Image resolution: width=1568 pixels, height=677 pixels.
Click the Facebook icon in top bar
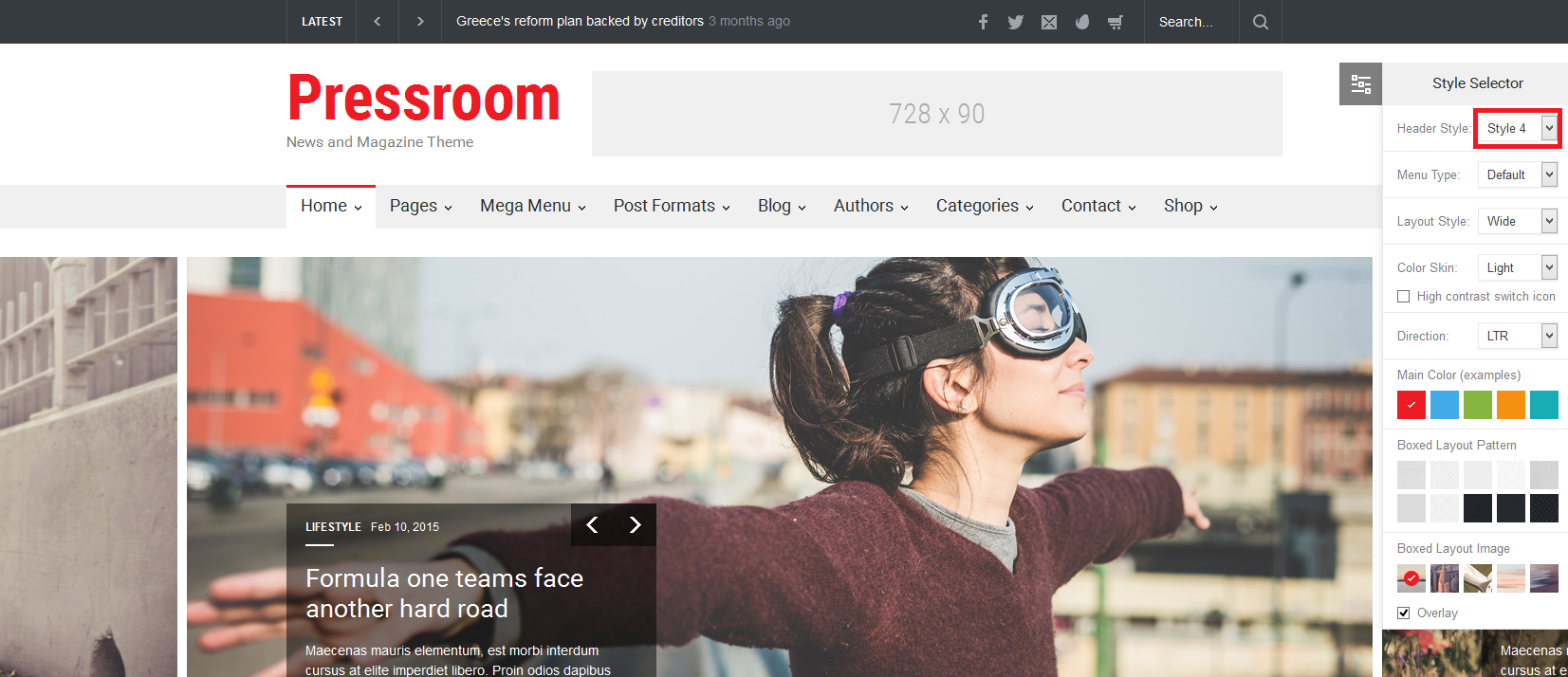983,22
